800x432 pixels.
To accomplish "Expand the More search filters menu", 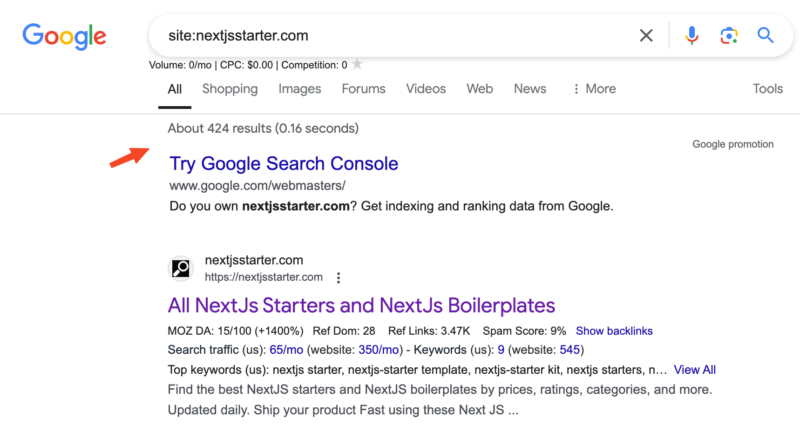I will 593,89.
